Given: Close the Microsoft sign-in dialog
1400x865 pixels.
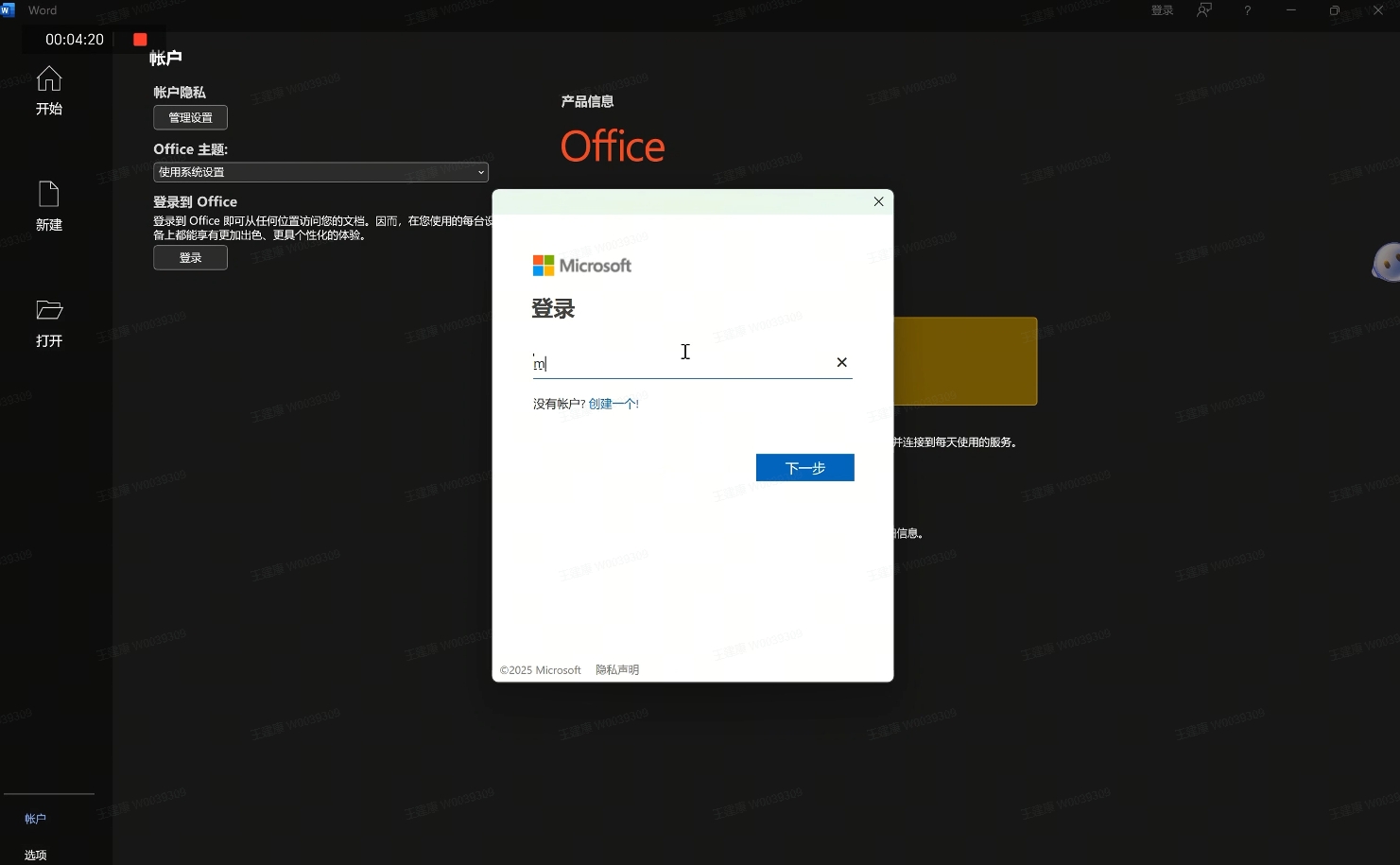Looking at the screenshot, I should click(x=878, y=201).
